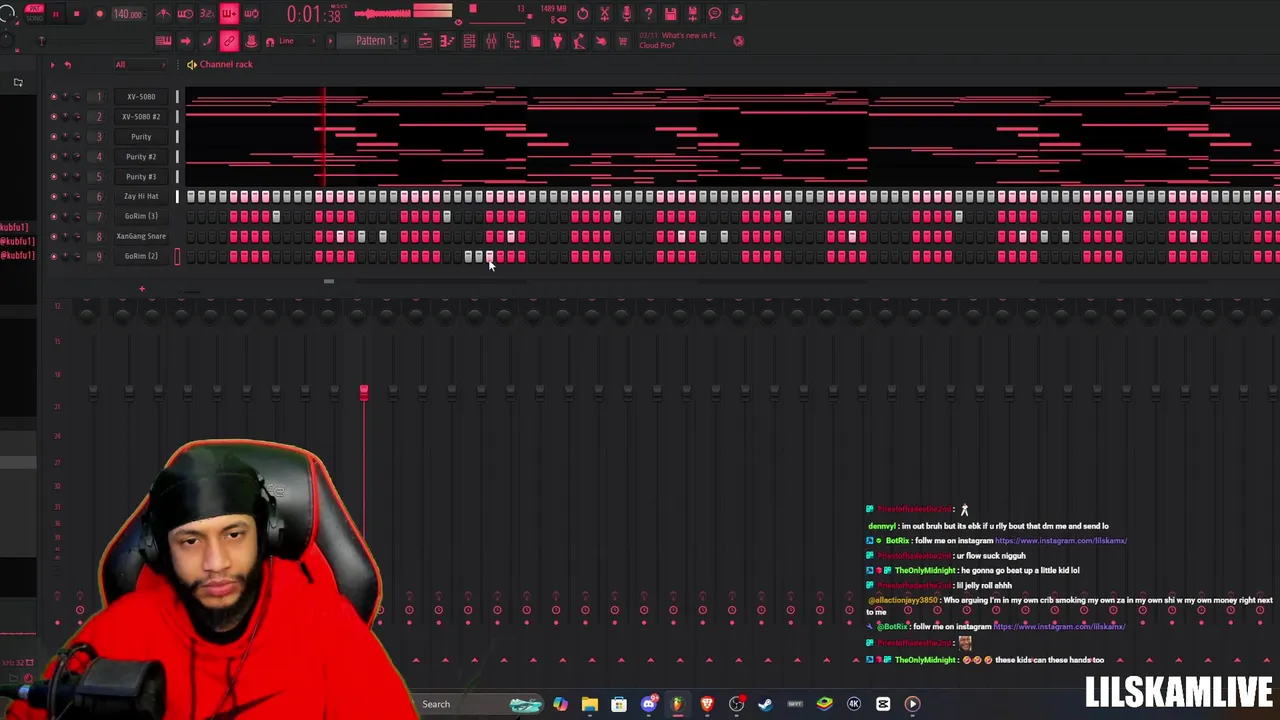Open Steam from the taskbar

point(766,704)
